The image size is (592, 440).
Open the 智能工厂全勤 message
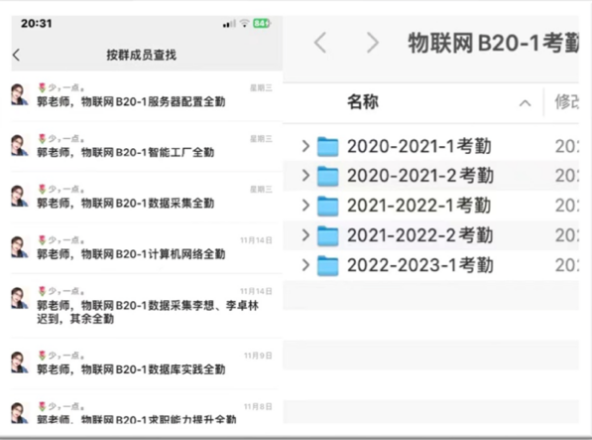(146, 147)
